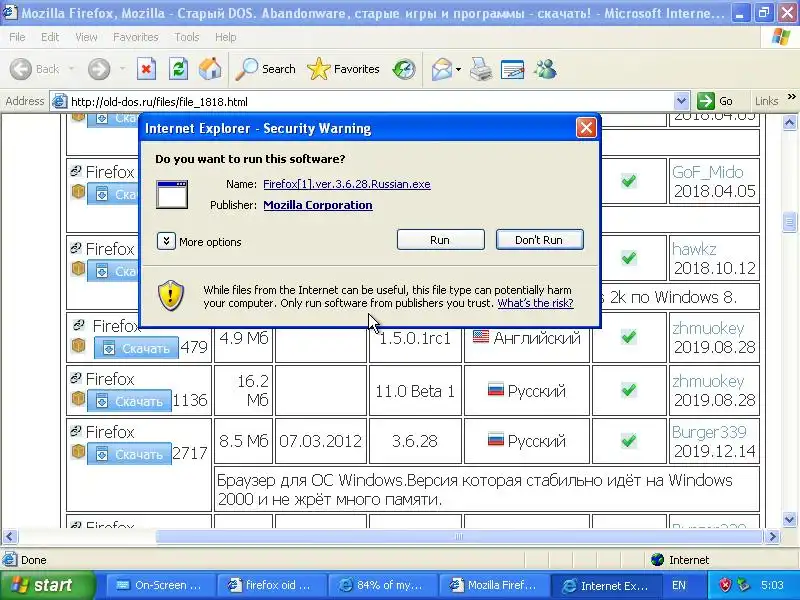Viewport: 800px width, 600px height.
Task: Close the Security Warning dialog
Action: point(586,128)
